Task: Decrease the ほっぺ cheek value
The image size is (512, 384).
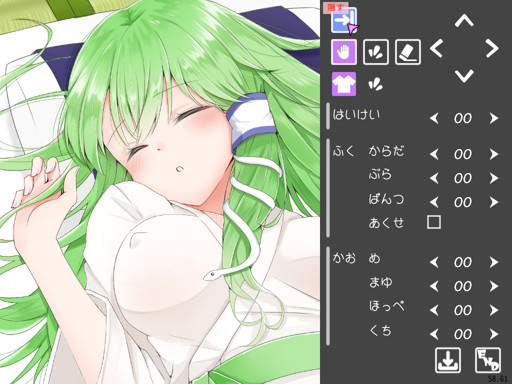Action: click(434, 310)
